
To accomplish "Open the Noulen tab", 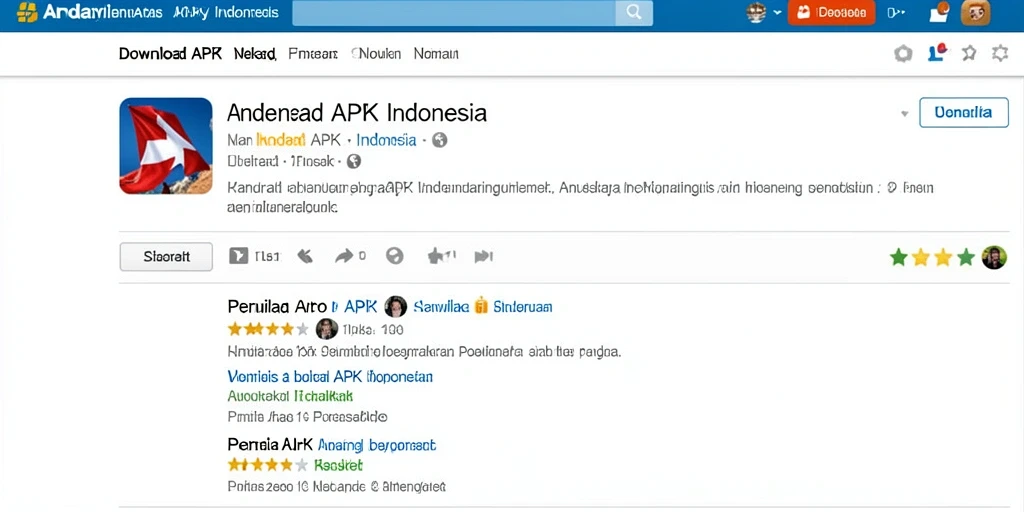I will pos(376,54).
